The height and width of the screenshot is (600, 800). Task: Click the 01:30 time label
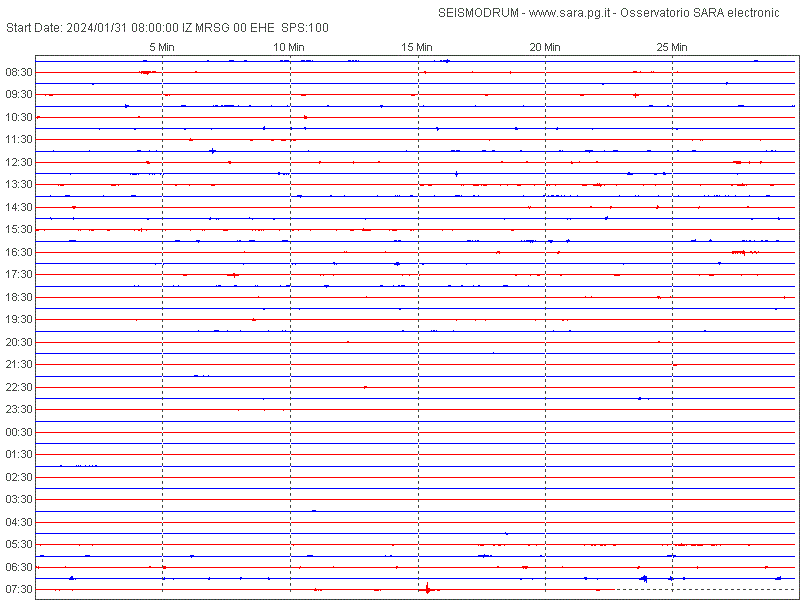coord(19,454)
